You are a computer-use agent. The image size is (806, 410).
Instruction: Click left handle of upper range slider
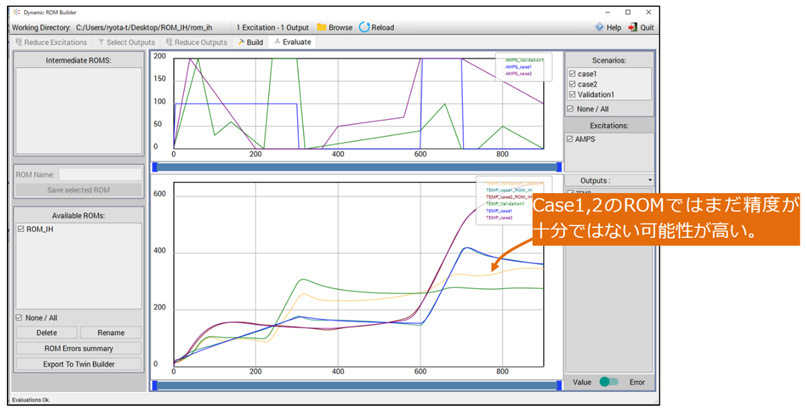(155, 167)
